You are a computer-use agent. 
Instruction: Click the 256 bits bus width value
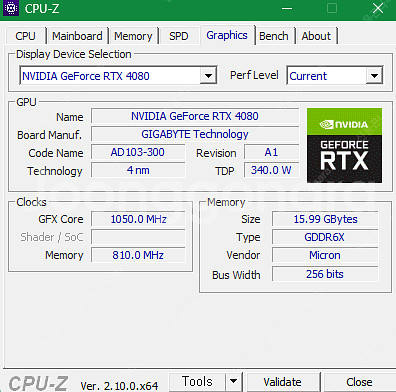coord(325,274)
